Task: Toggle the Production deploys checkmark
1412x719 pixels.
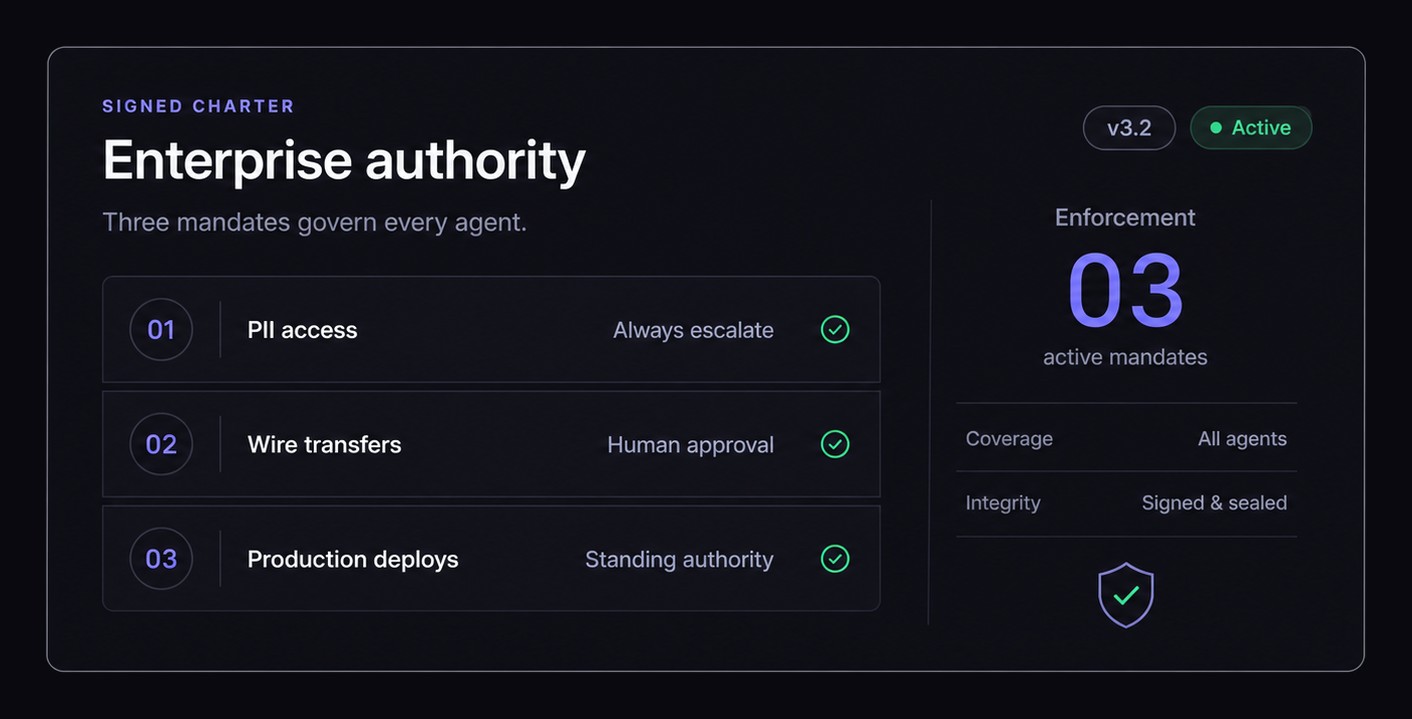Action: (835, 558)
